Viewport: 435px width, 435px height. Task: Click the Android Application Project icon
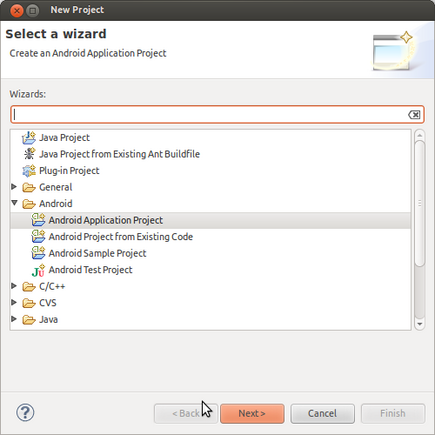tap(38, 220)
